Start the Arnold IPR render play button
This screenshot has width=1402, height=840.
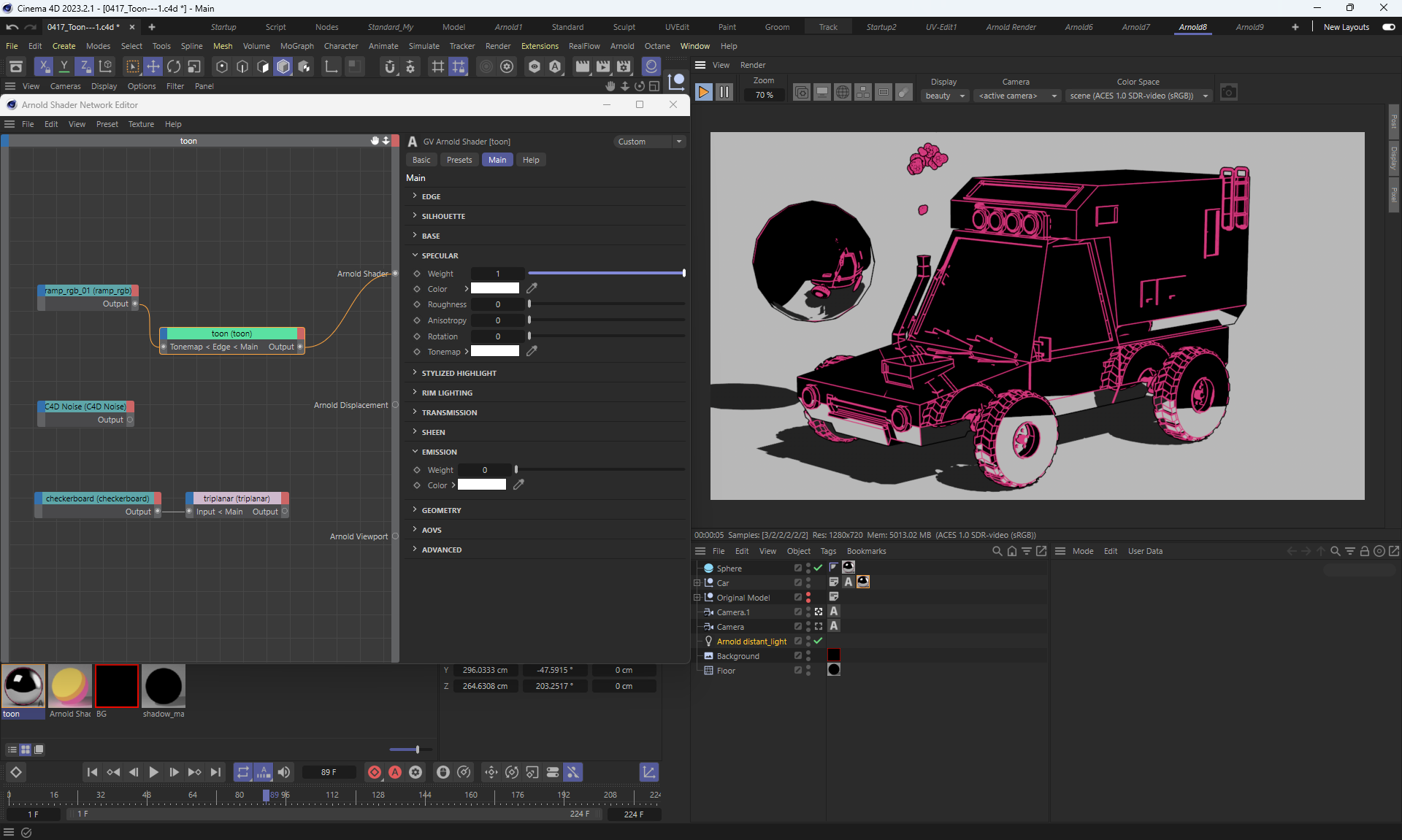pos(703,93)
